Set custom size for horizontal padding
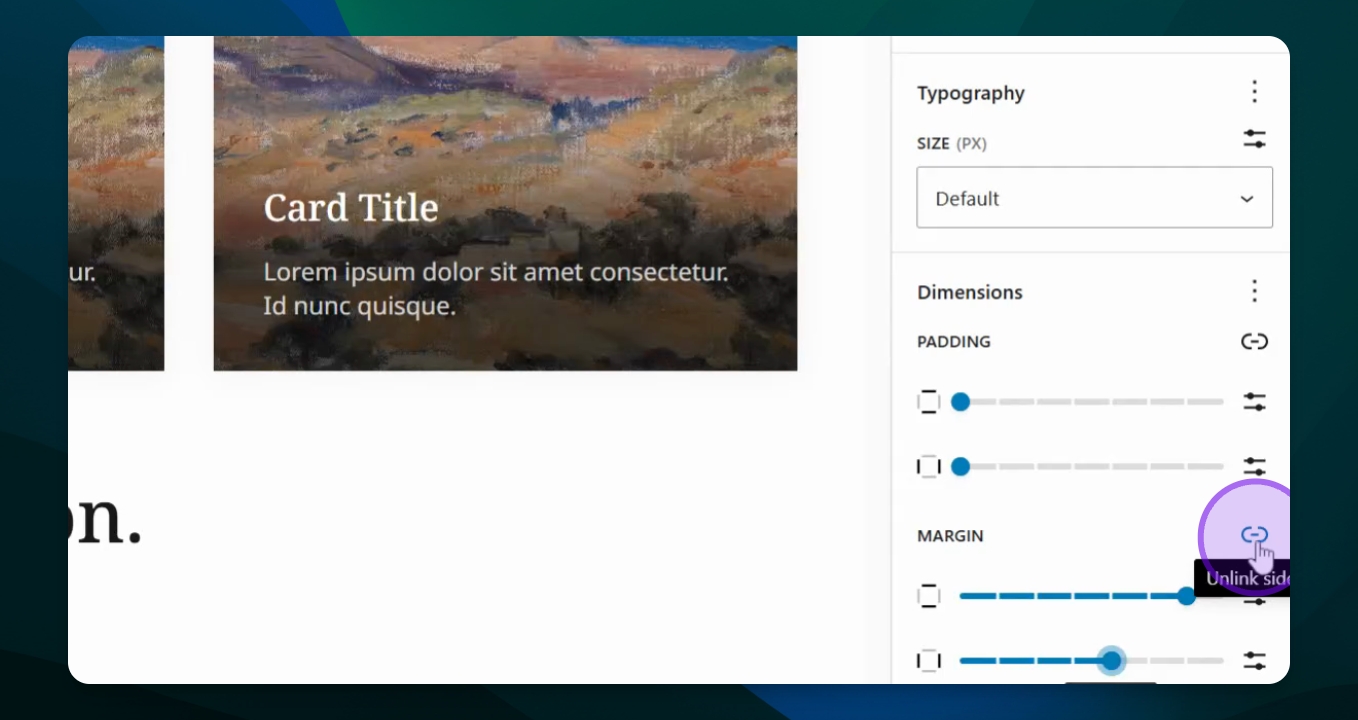The image size is (1358, 720). pos(1255,466)
